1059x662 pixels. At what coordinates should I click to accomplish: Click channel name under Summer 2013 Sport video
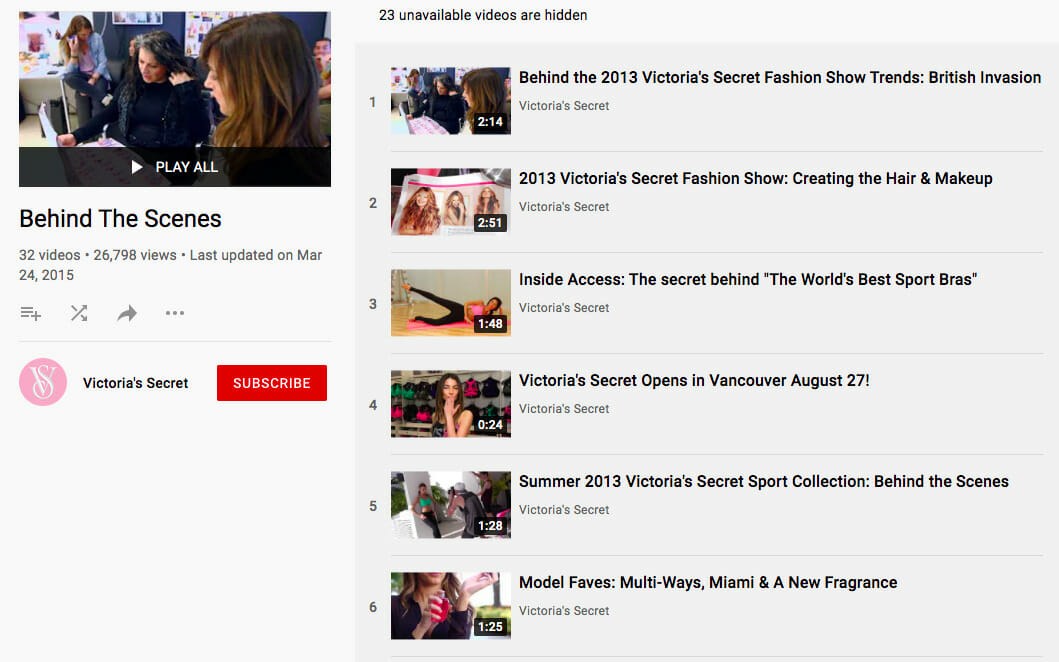coord(564,510)
